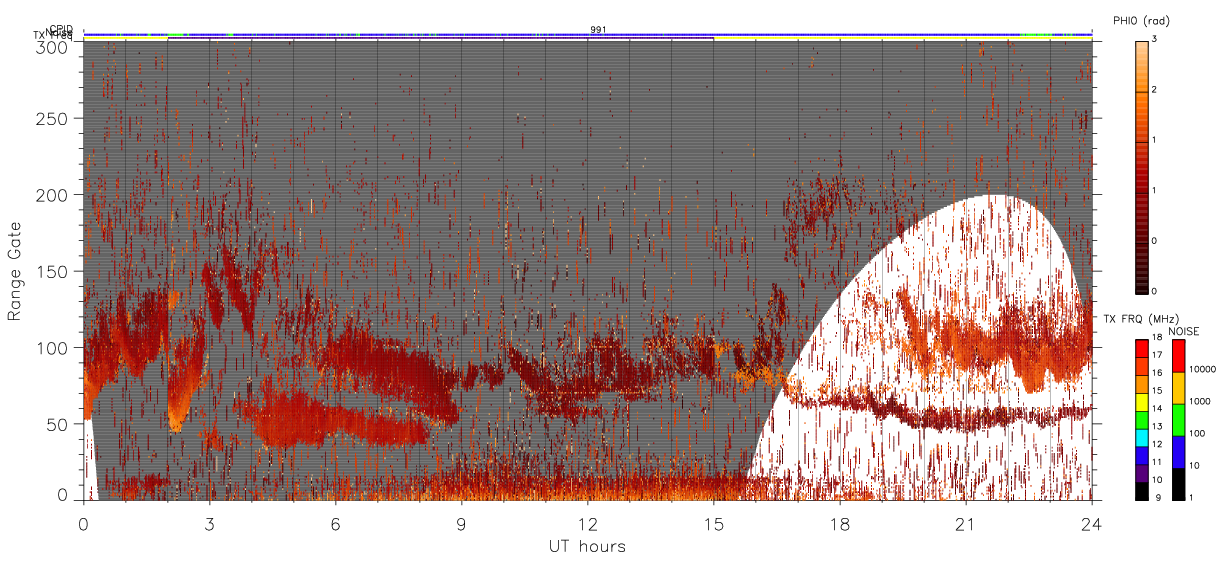Click the '18' label on TX FRQ legend
Viewport: 1228px width, 567px height.
coord(1158,338)
